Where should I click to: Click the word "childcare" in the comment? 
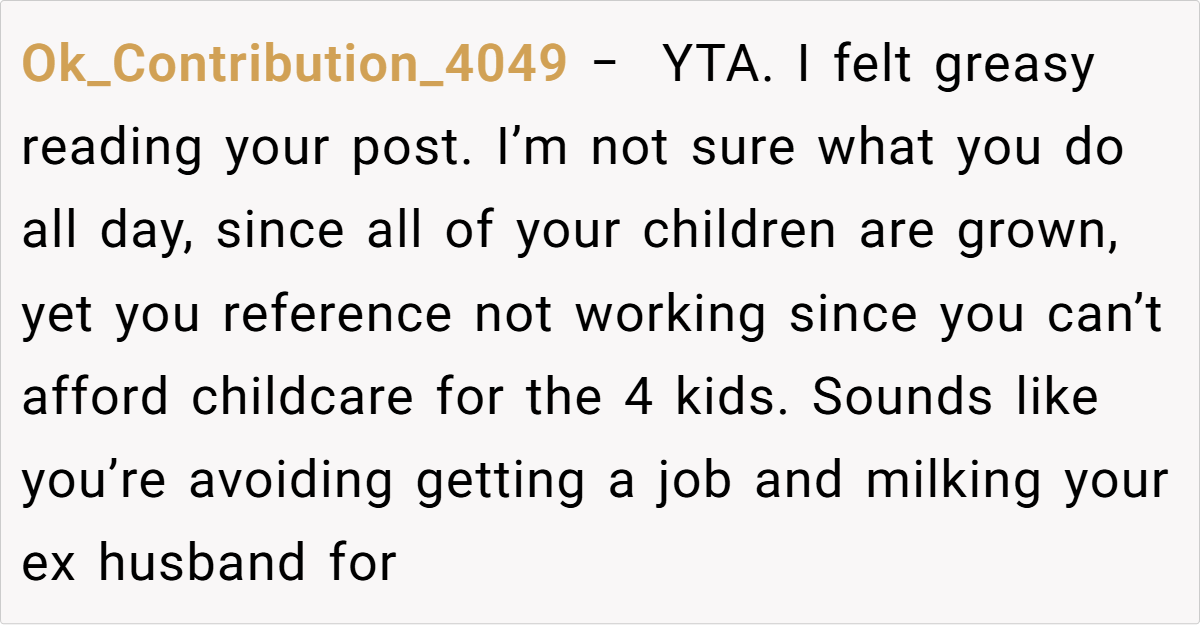[302, 397]
